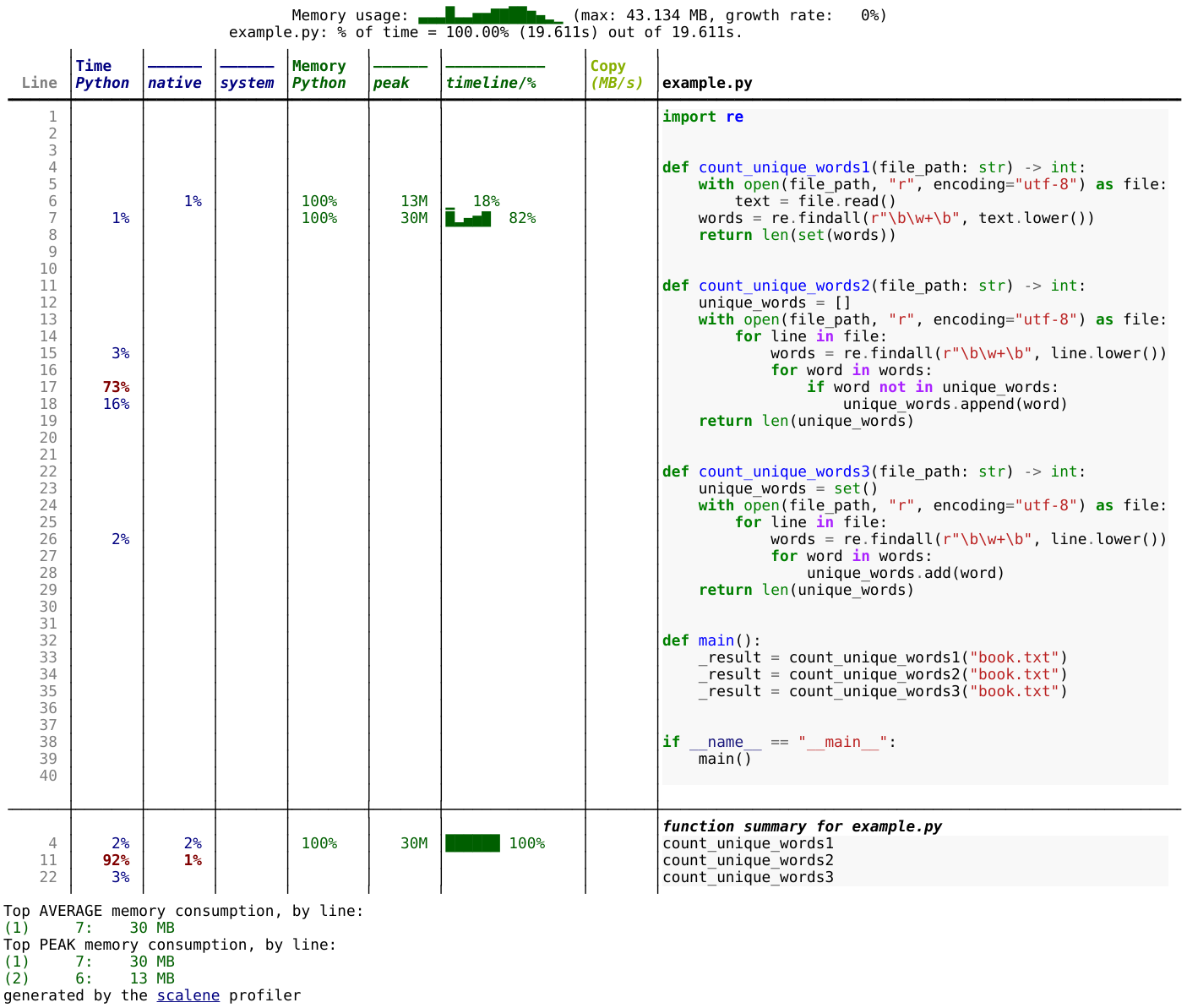Click the 73% Python time on line 17
The height and width of the screenshot is (1008, 1187).
coord(116,387)
